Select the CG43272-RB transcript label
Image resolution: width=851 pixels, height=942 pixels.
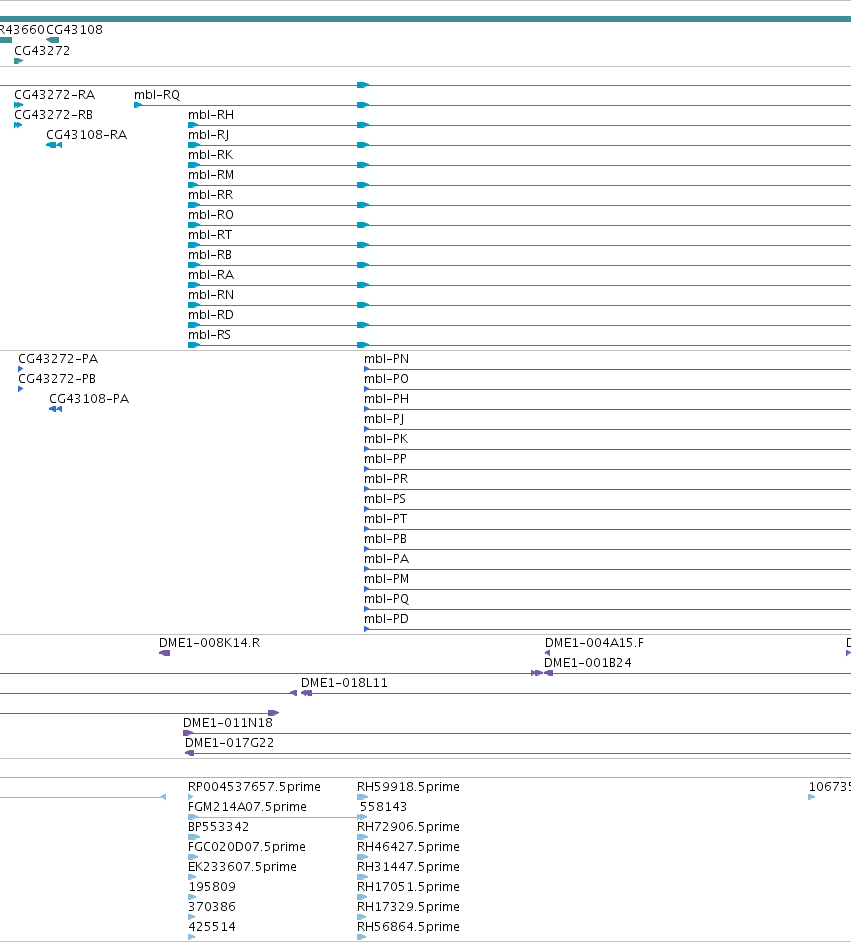tap(53, 114)
